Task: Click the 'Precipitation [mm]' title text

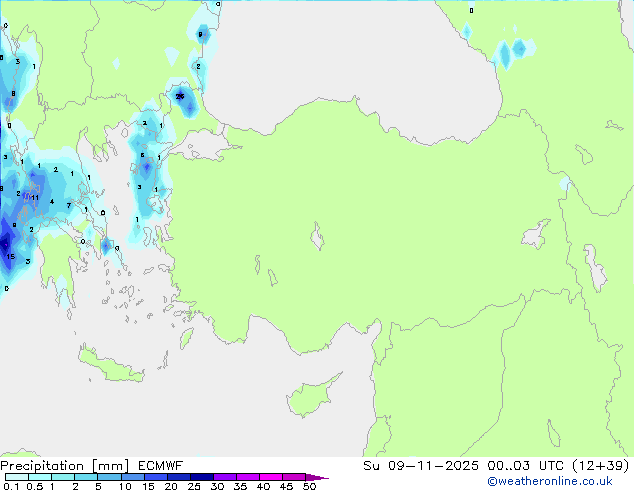Action: coord(65,466)
